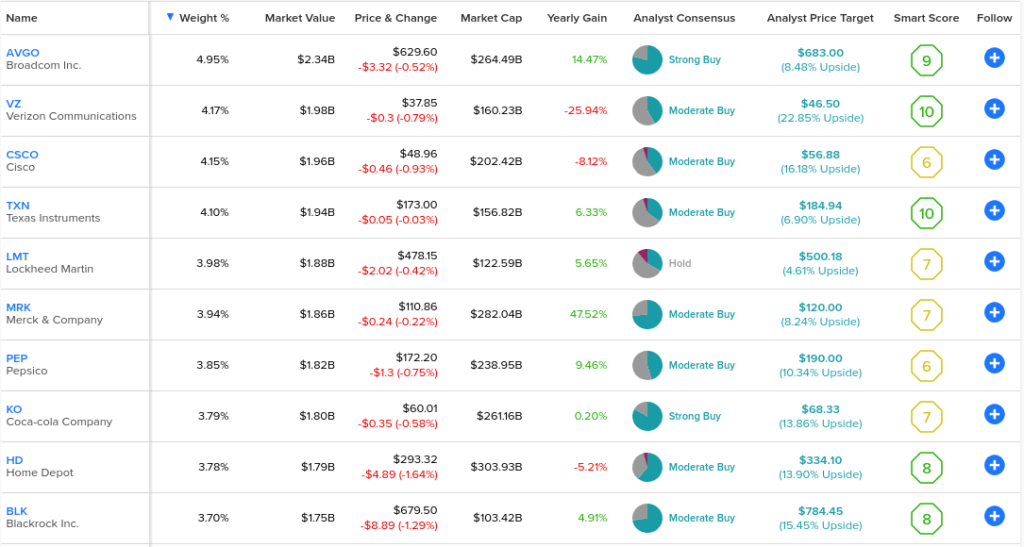Viewport: 1024px width, 547px height.
Task: Toggle follow for Coca-cola Company
Action: (x=994, y=414)
